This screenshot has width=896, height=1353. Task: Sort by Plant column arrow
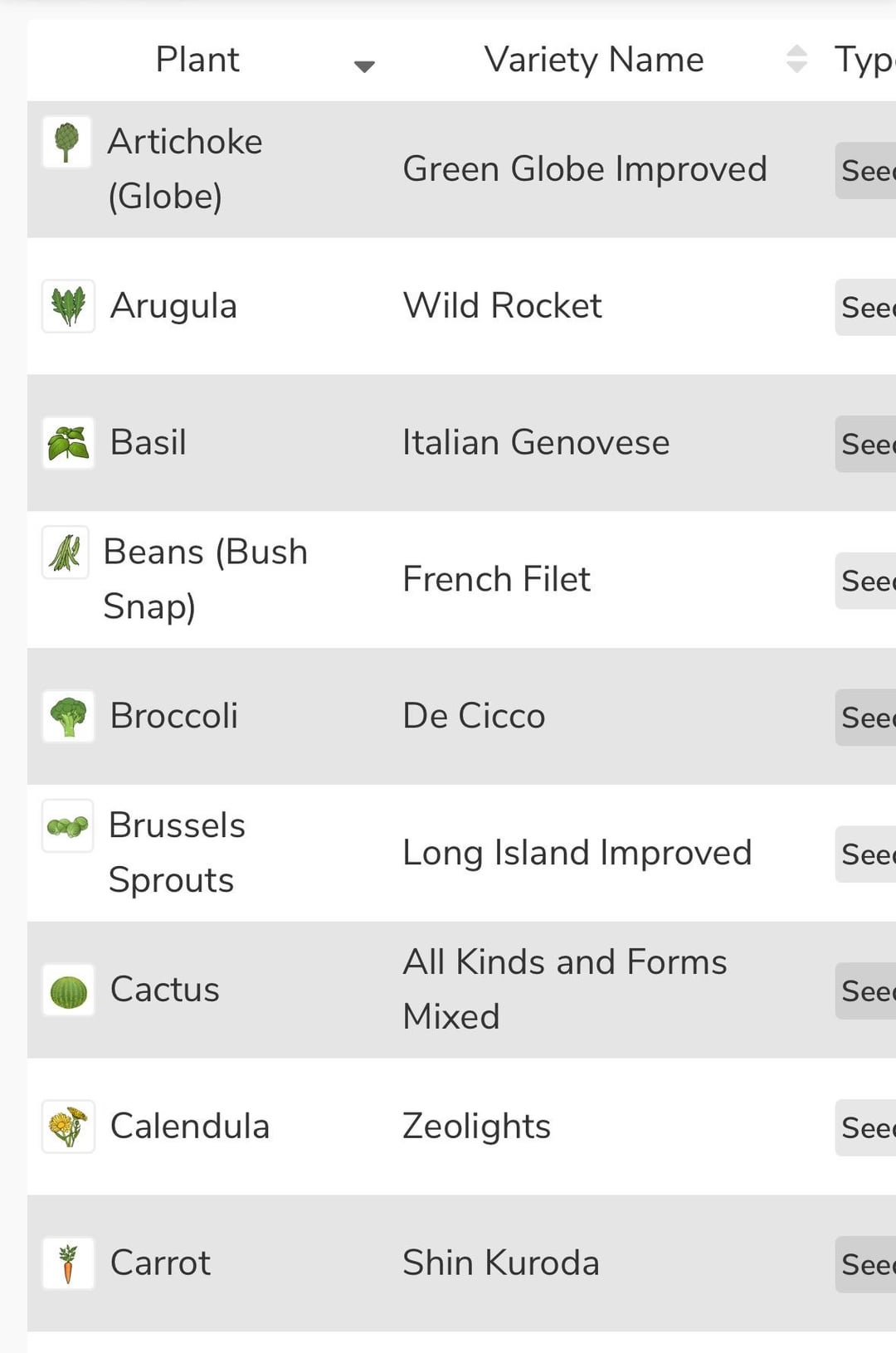click(364, 66)
